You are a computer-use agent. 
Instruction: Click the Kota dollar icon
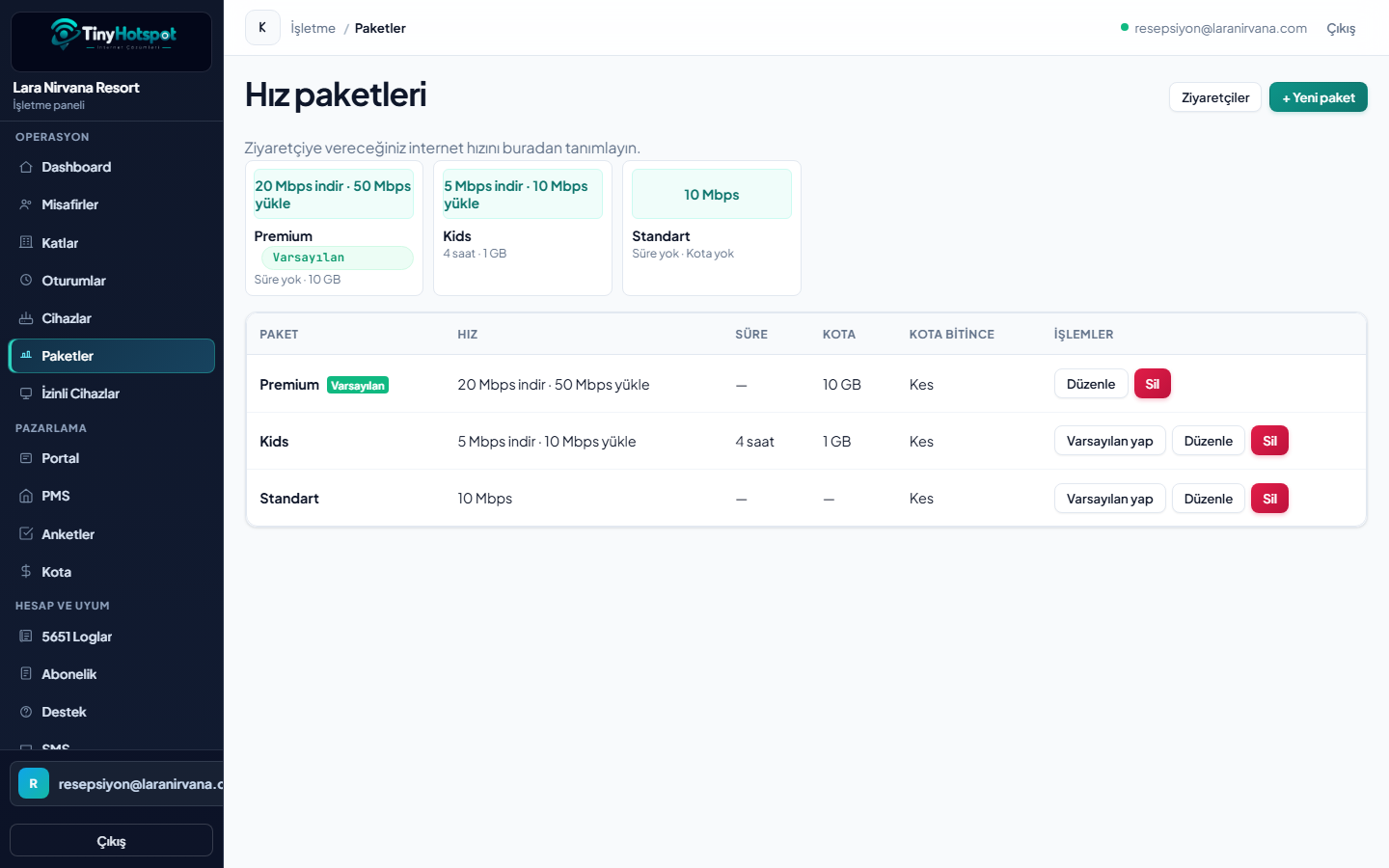point(26,572)
